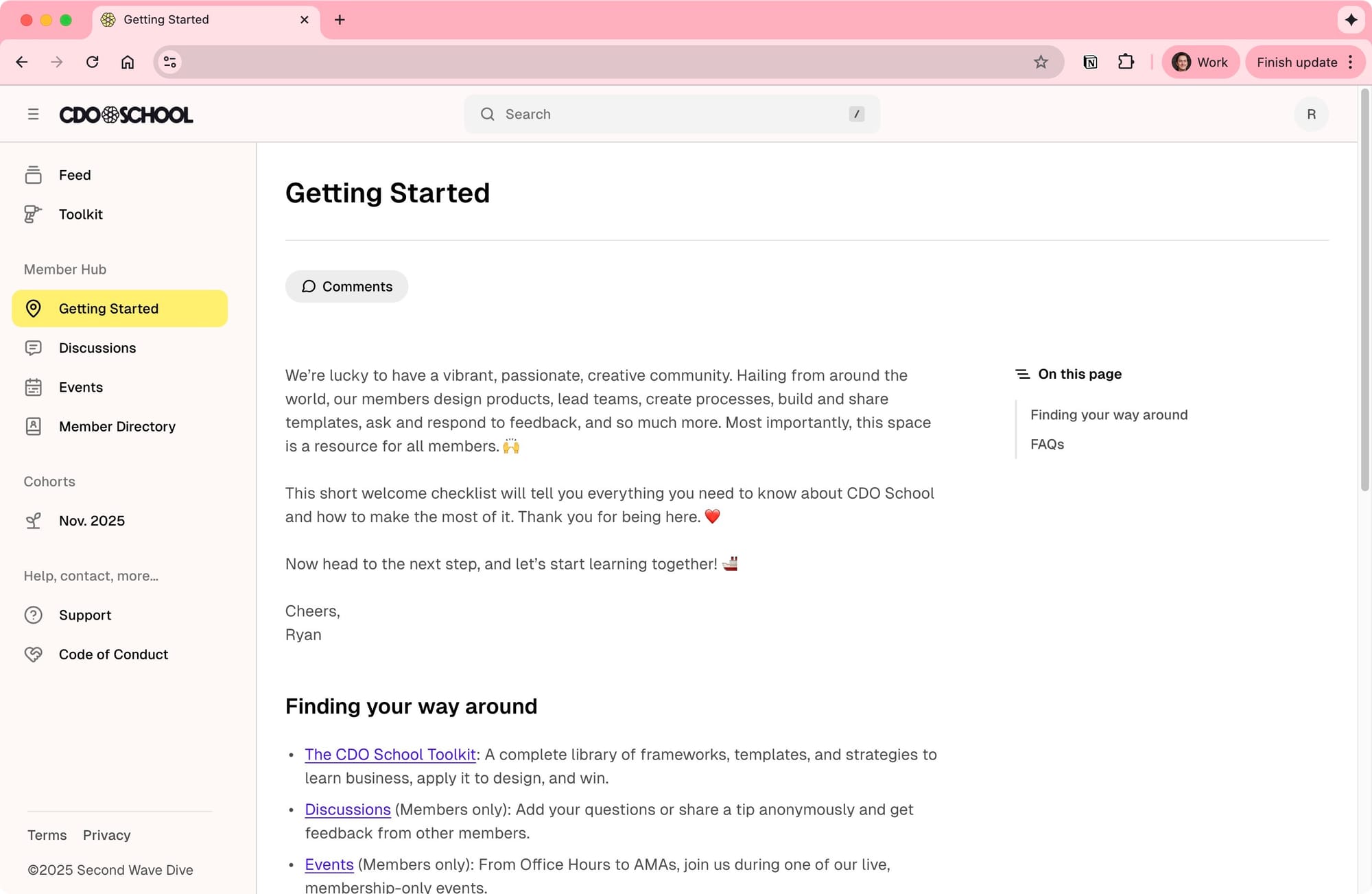Open the Code of Conduct heart icon
The width and height of the screenshot is (1372, 894).
[33, 654]
